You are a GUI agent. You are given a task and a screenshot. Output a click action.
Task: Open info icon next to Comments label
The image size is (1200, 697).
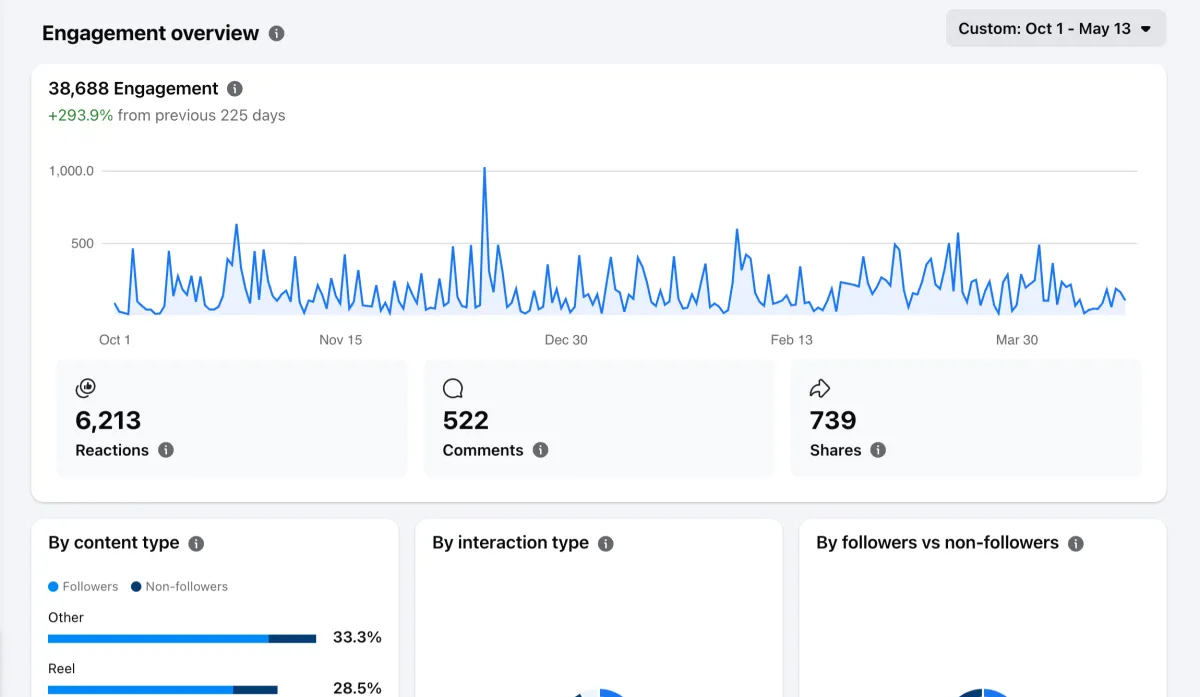540,450
